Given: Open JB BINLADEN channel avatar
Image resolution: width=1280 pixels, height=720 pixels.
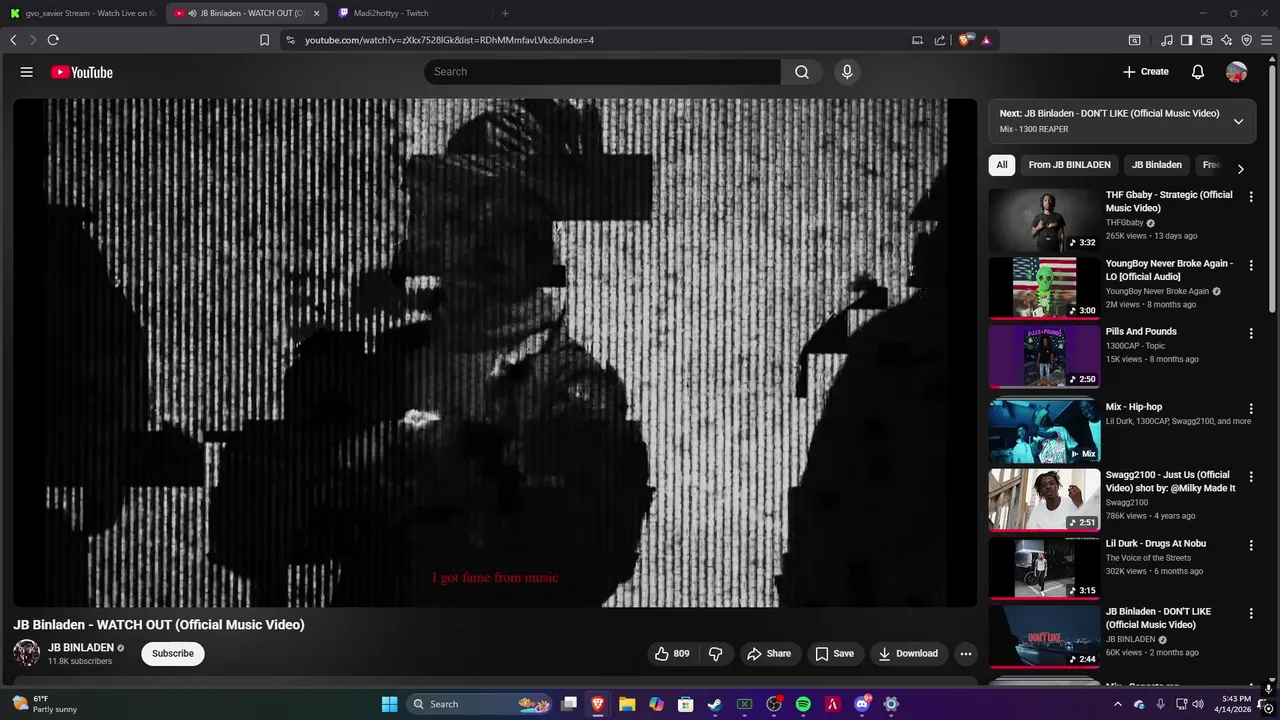Looking at the screenshot, I should click(27, 654).
